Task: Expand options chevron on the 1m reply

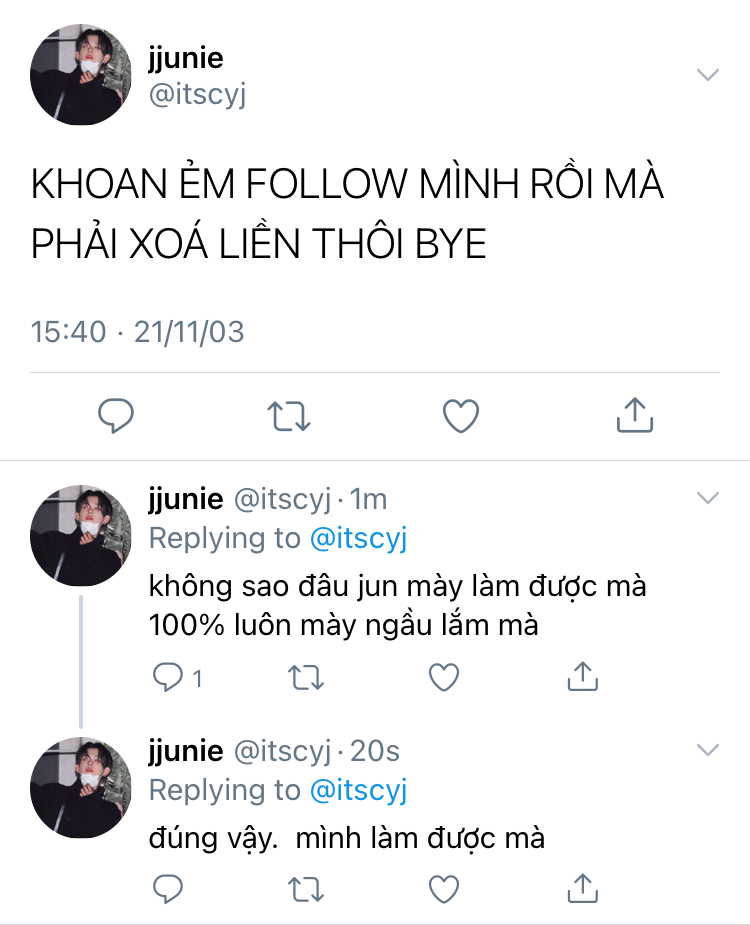Action: click(x=708, y=498)
